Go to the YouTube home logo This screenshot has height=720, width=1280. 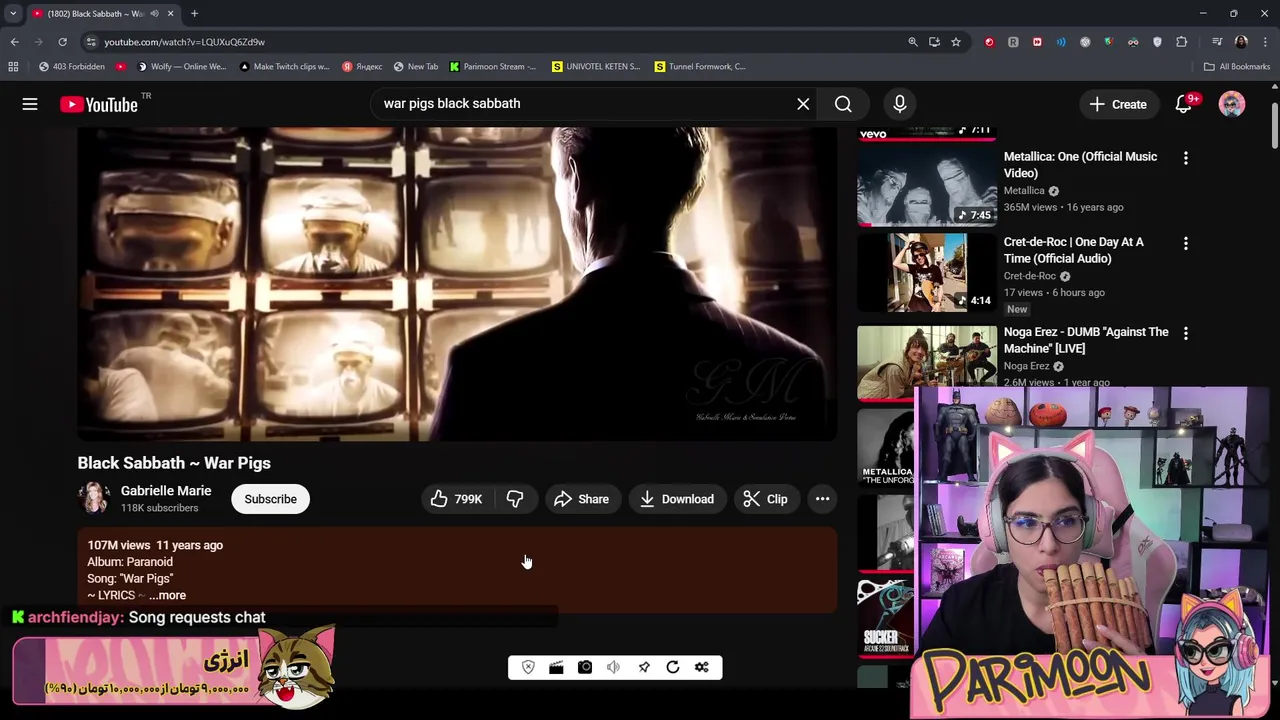click(98, 104)
